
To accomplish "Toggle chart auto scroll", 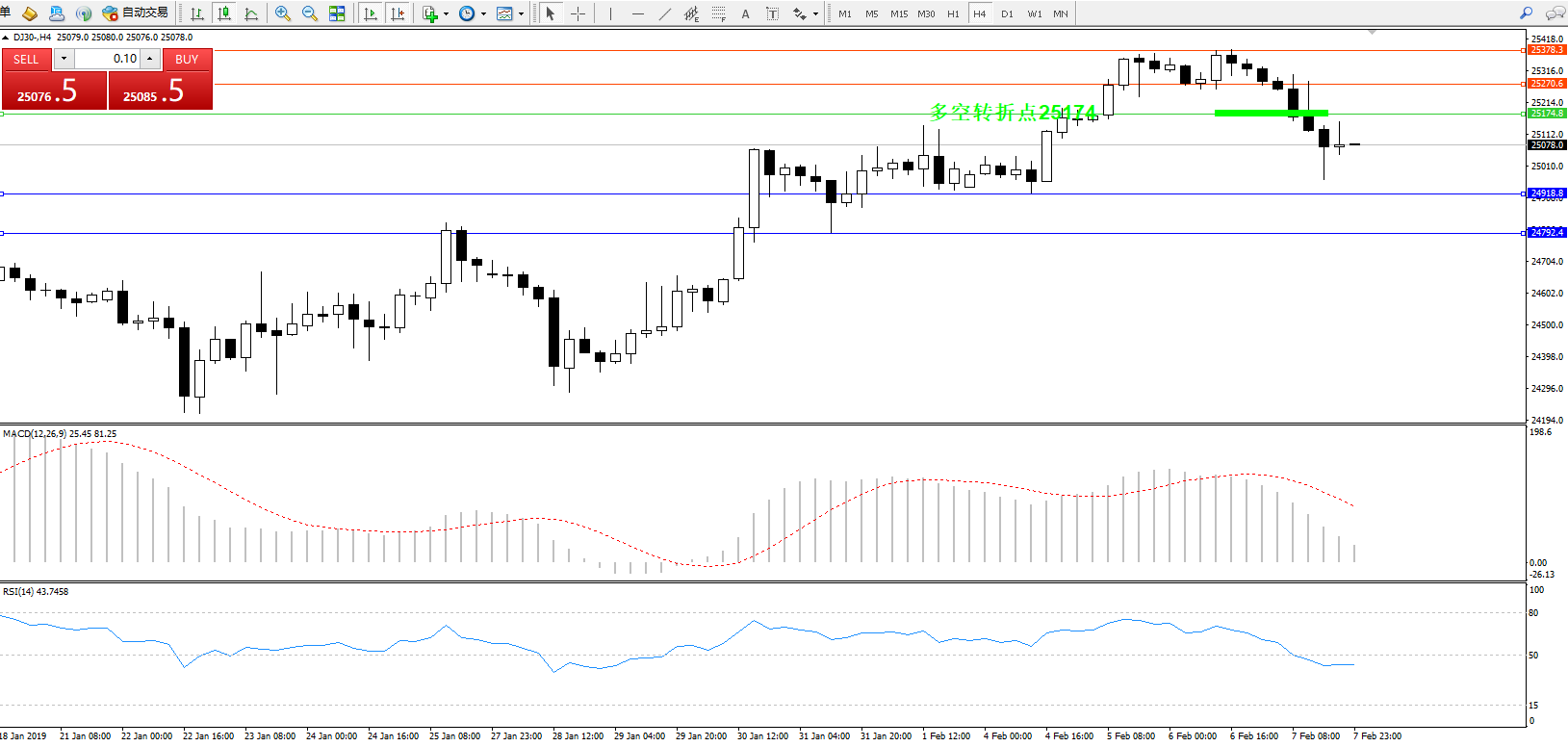I will (371, 13).
